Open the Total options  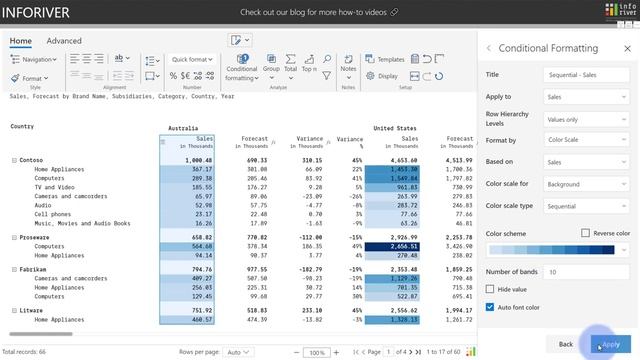click(x=291, y=67)
